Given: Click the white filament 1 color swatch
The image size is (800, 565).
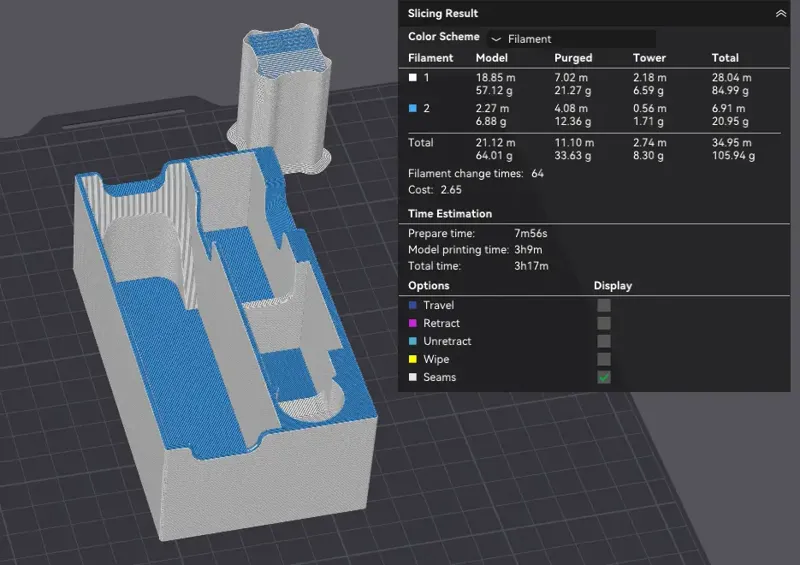Looking at the screenshot, I should (x=413, y=78).
